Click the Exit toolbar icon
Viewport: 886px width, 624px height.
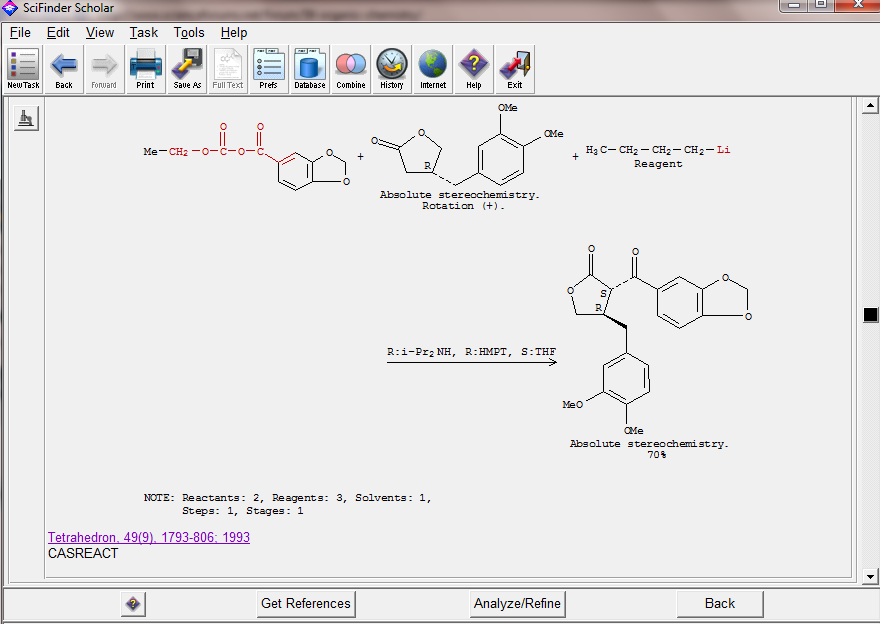point(514,69)
